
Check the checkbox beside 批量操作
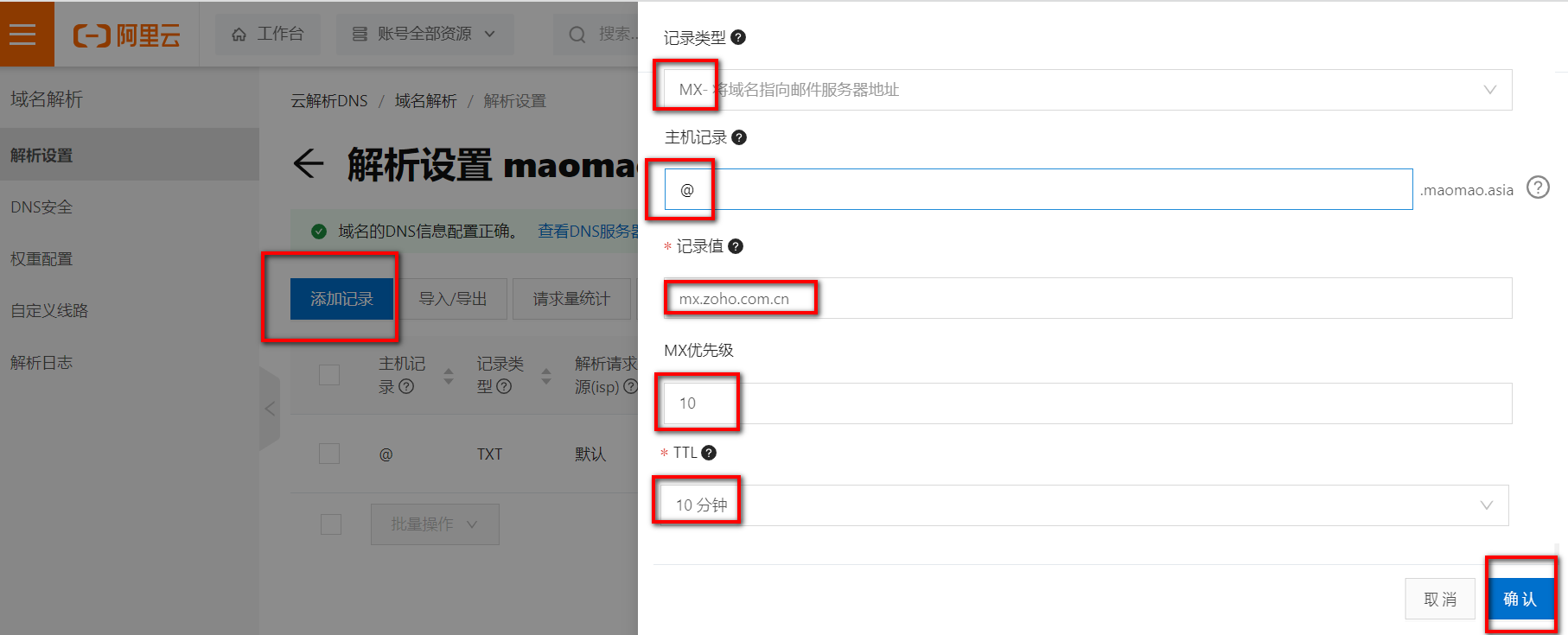(x=331, y=524)
